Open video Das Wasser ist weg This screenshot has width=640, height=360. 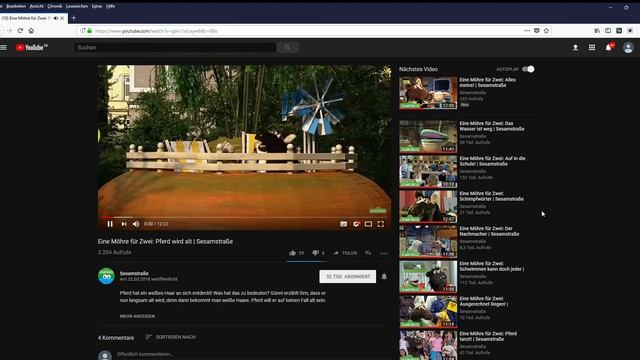492,126
